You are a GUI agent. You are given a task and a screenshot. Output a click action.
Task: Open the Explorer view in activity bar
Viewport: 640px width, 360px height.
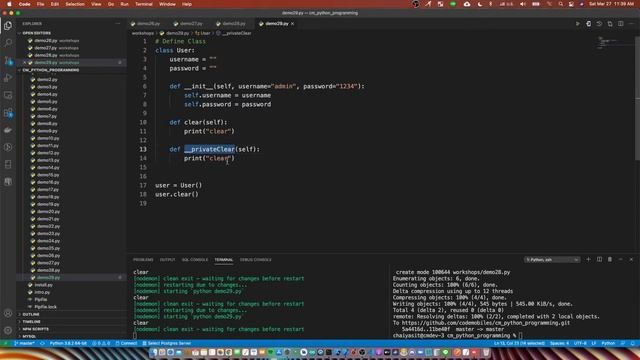[x=8, y=26]
